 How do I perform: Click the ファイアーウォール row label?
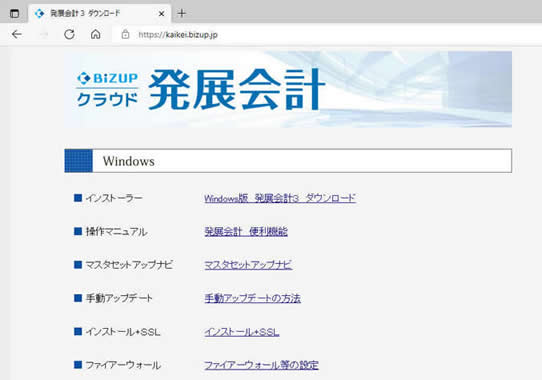pos(123,365)
